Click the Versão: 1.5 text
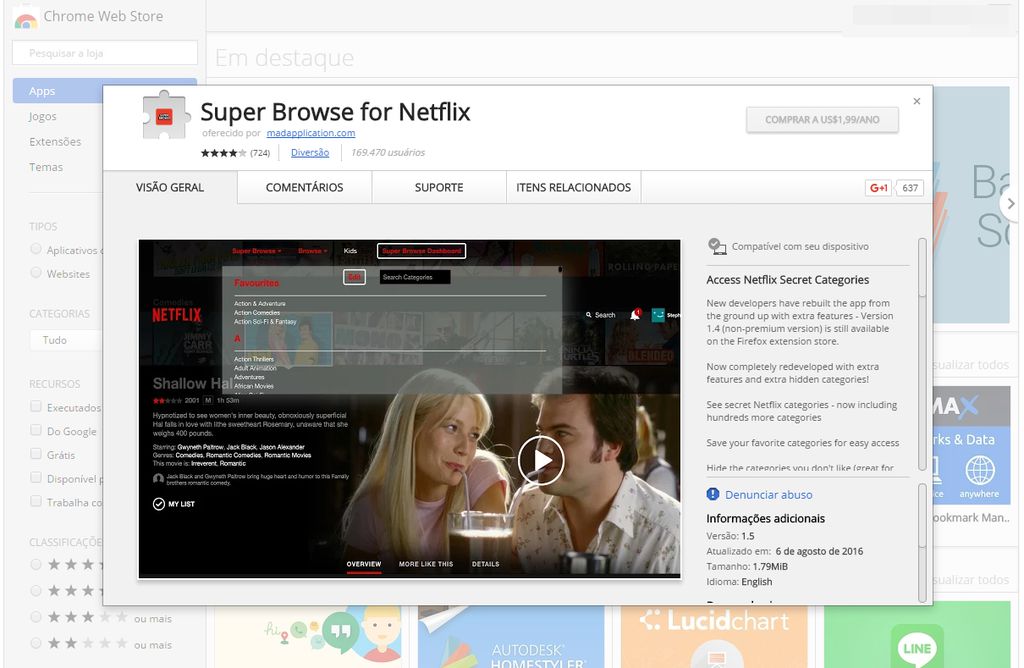The height and width of the screenshot is (668, 1024). point(730,536)
